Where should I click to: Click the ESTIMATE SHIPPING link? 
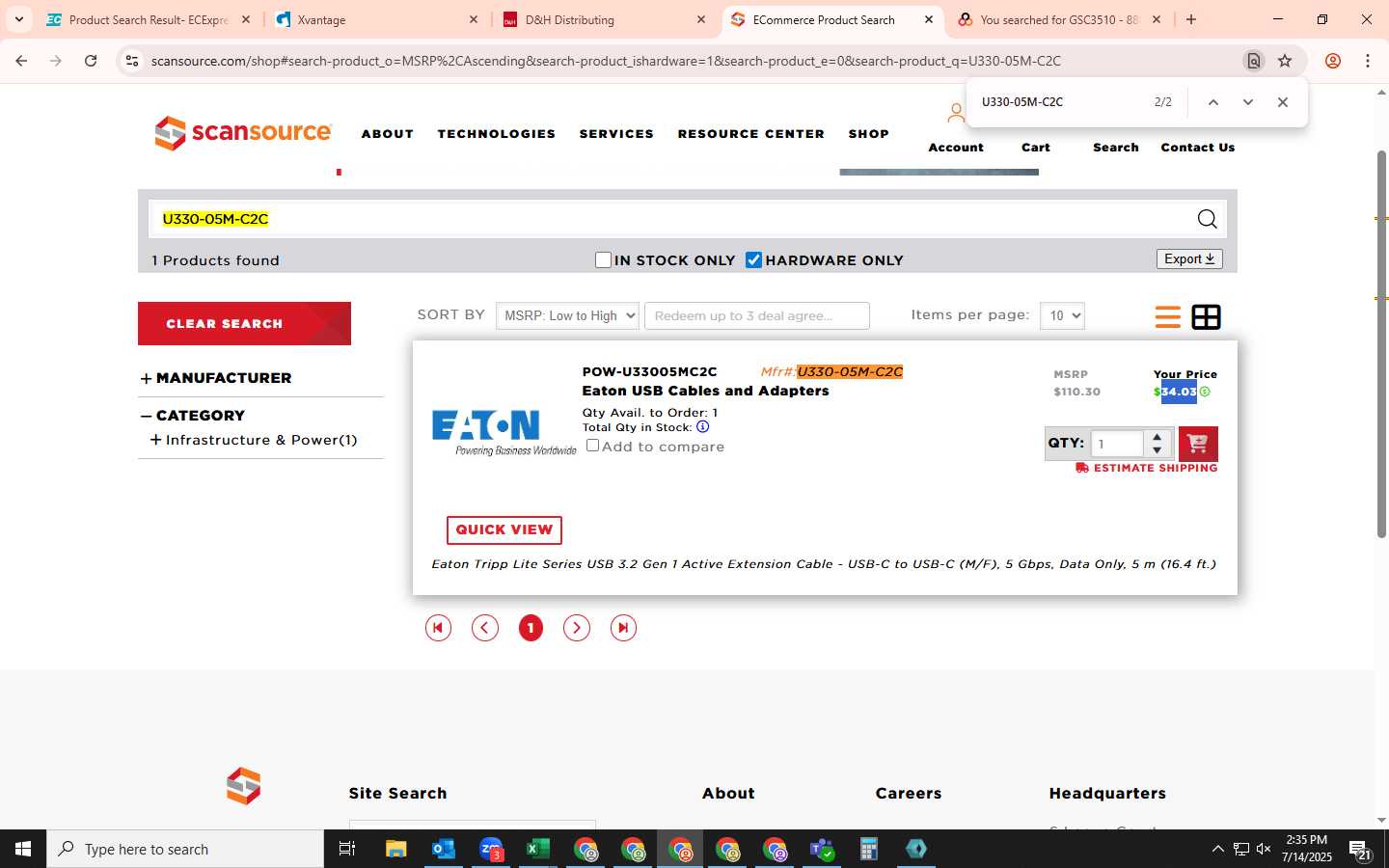pos(1147,468)
